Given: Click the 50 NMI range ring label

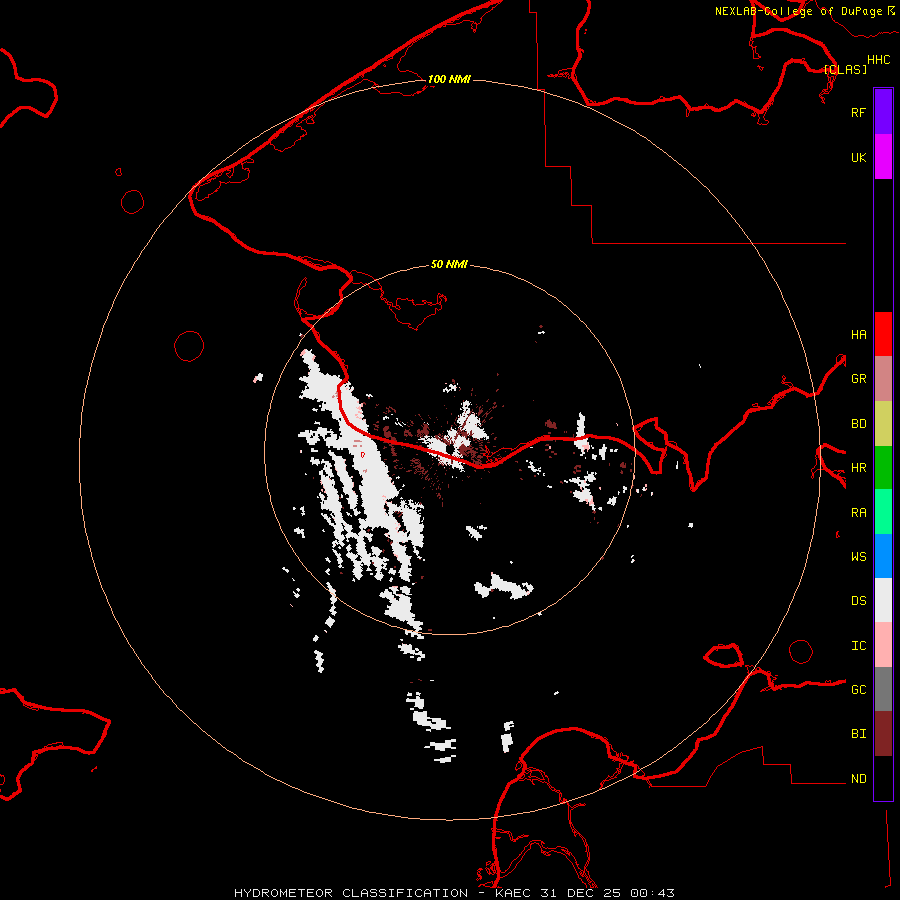Looking at the screenshot, I should (449, 264).
